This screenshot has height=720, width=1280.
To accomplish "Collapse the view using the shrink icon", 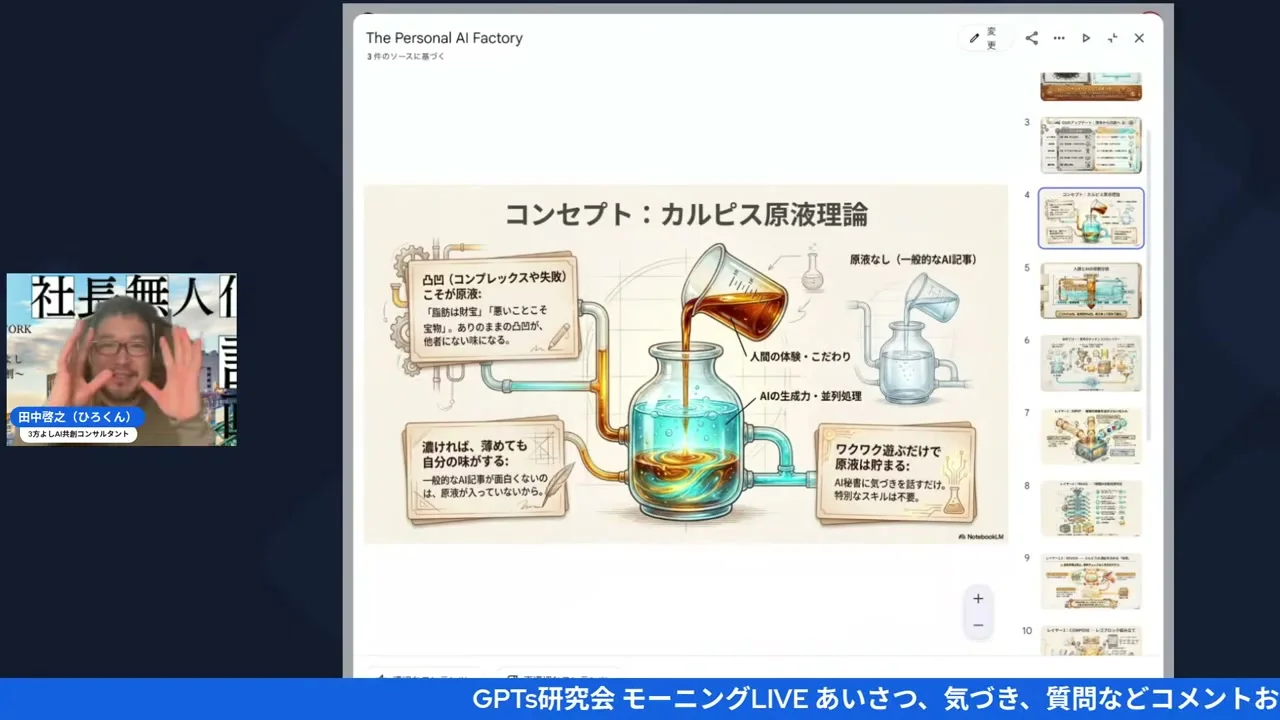I will (x=1112, y=38).
